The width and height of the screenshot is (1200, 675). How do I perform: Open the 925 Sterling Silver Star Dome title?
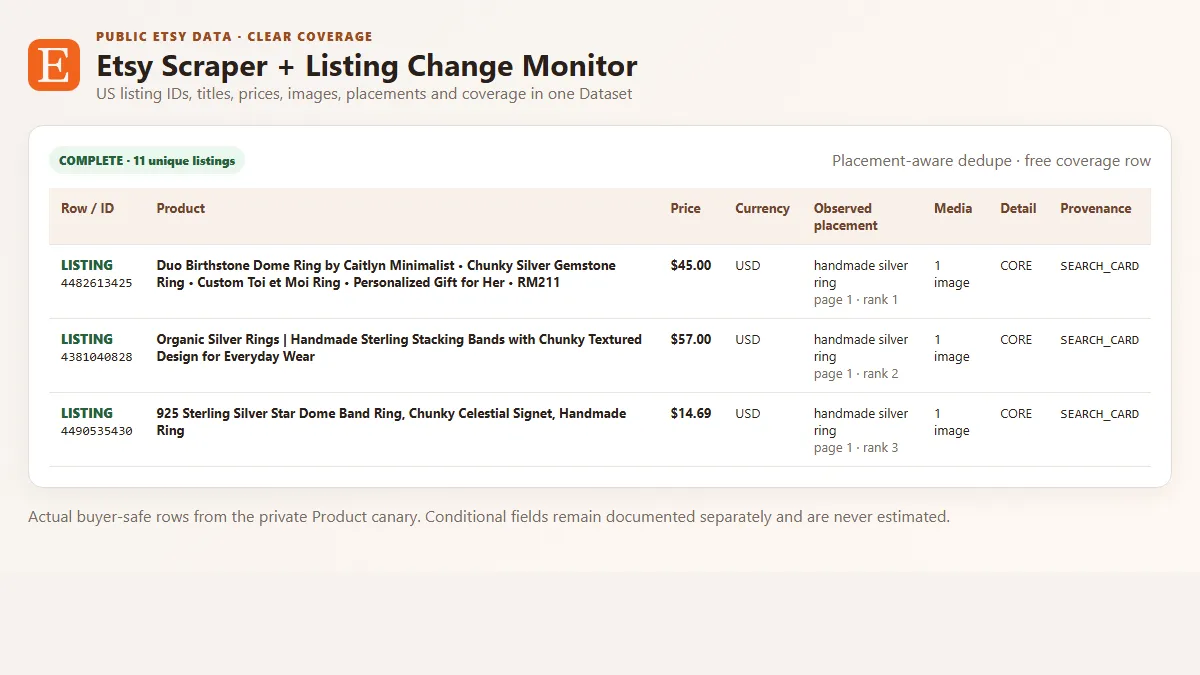(392, 422)
